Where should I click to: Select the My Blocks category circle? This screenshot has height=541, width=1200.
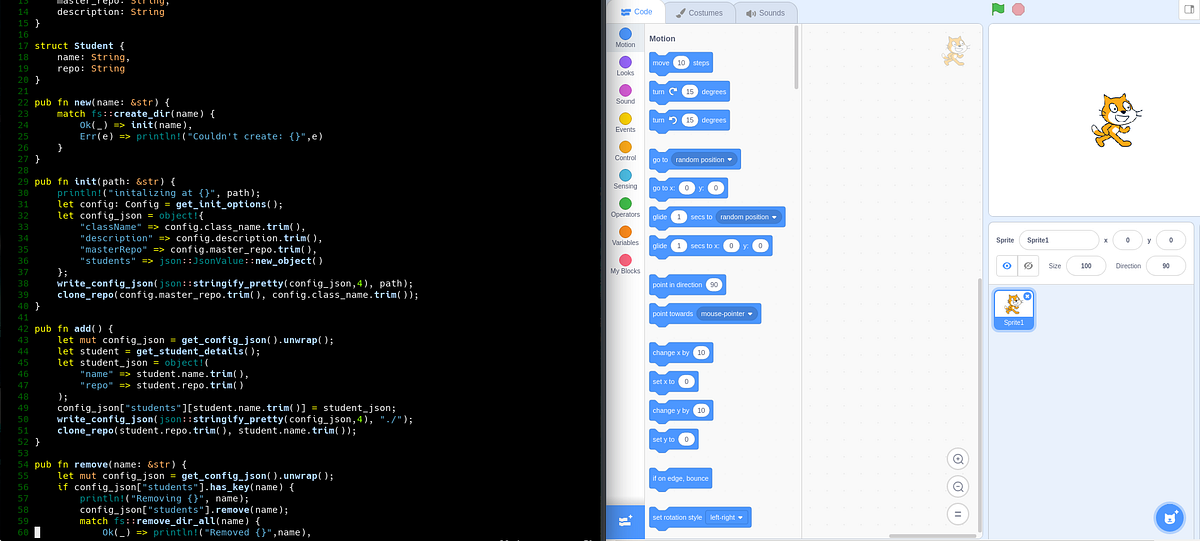(x=625, y=260)
